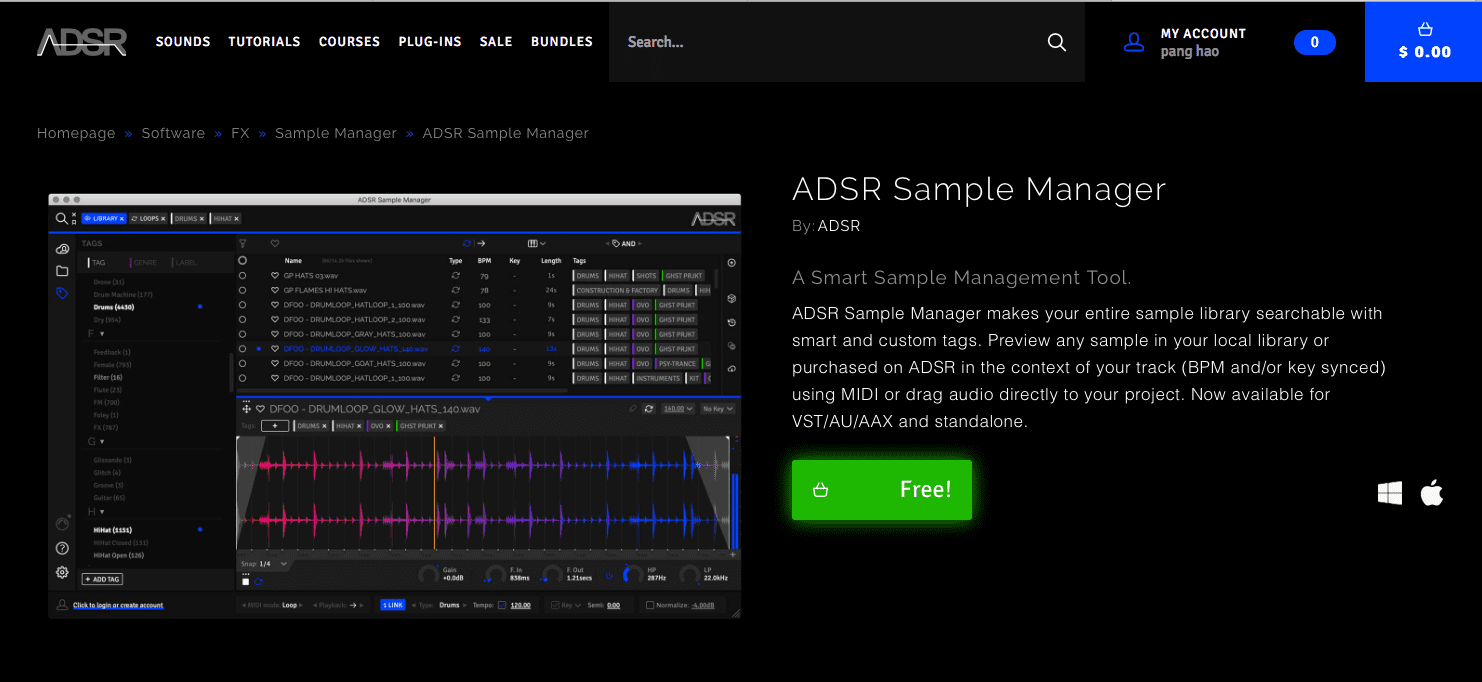Favorite the GP HATS 03.wav heart icon
This screenshot has height=682, width=1482.
pos(275,275)
